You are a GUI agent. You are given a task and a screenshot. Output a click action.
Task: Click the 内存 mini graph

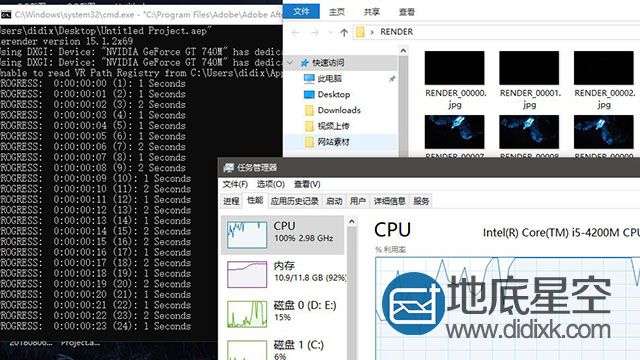click(x=247, y=274)
